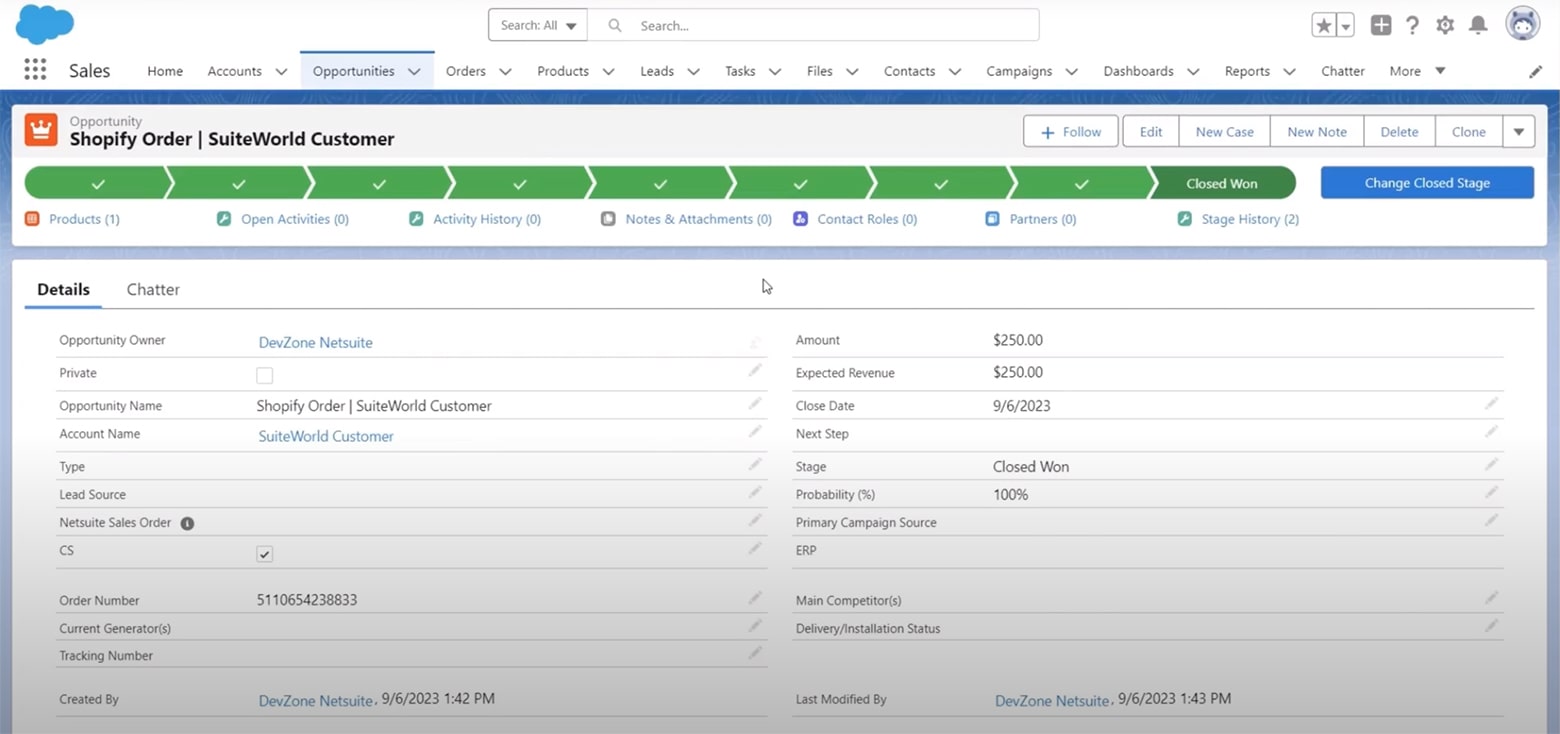Open SuiteWorld Customer account link

point(326,436)
